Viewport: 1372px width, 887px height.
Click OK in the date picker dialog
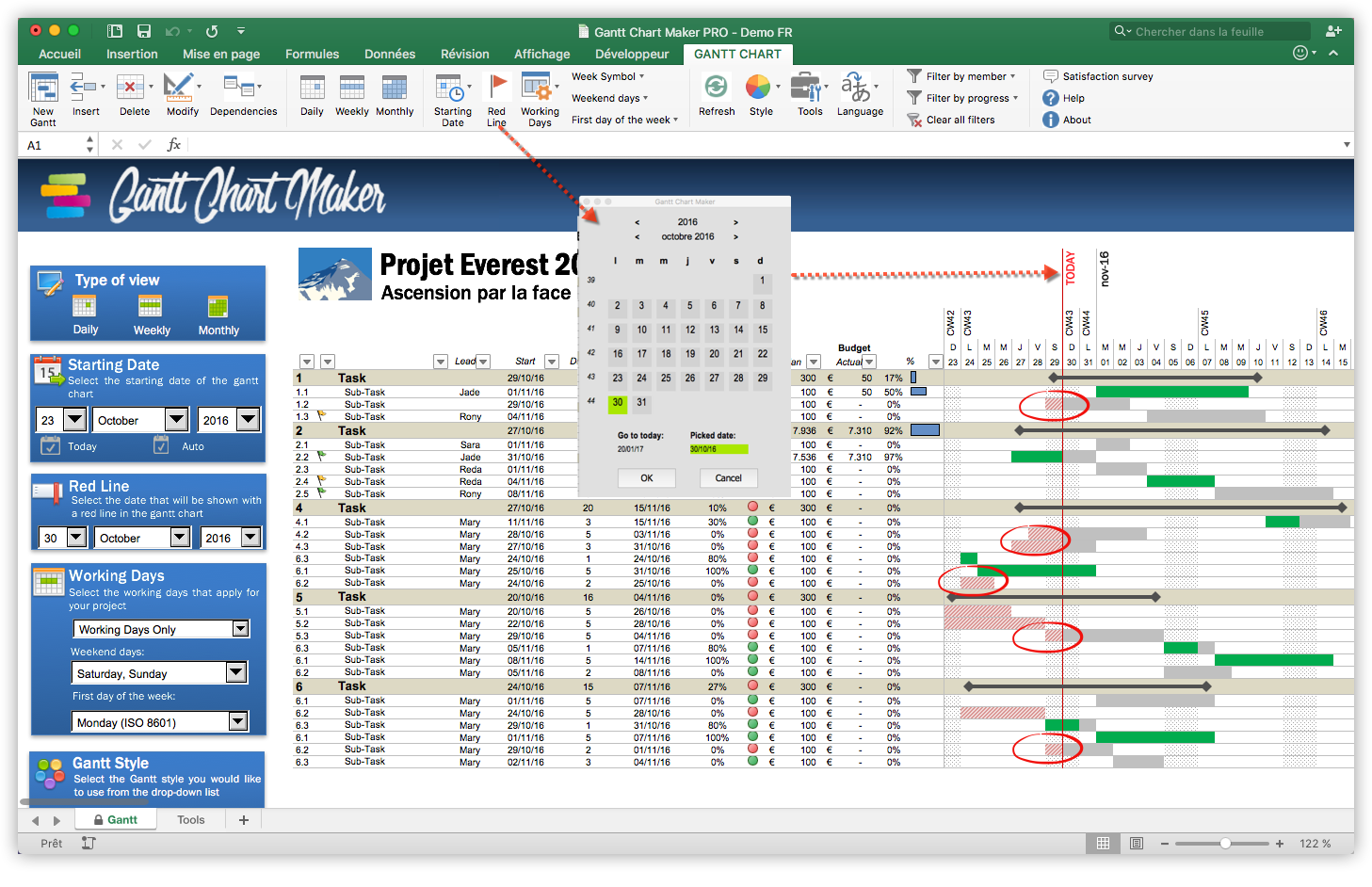[x=647, y=478]
